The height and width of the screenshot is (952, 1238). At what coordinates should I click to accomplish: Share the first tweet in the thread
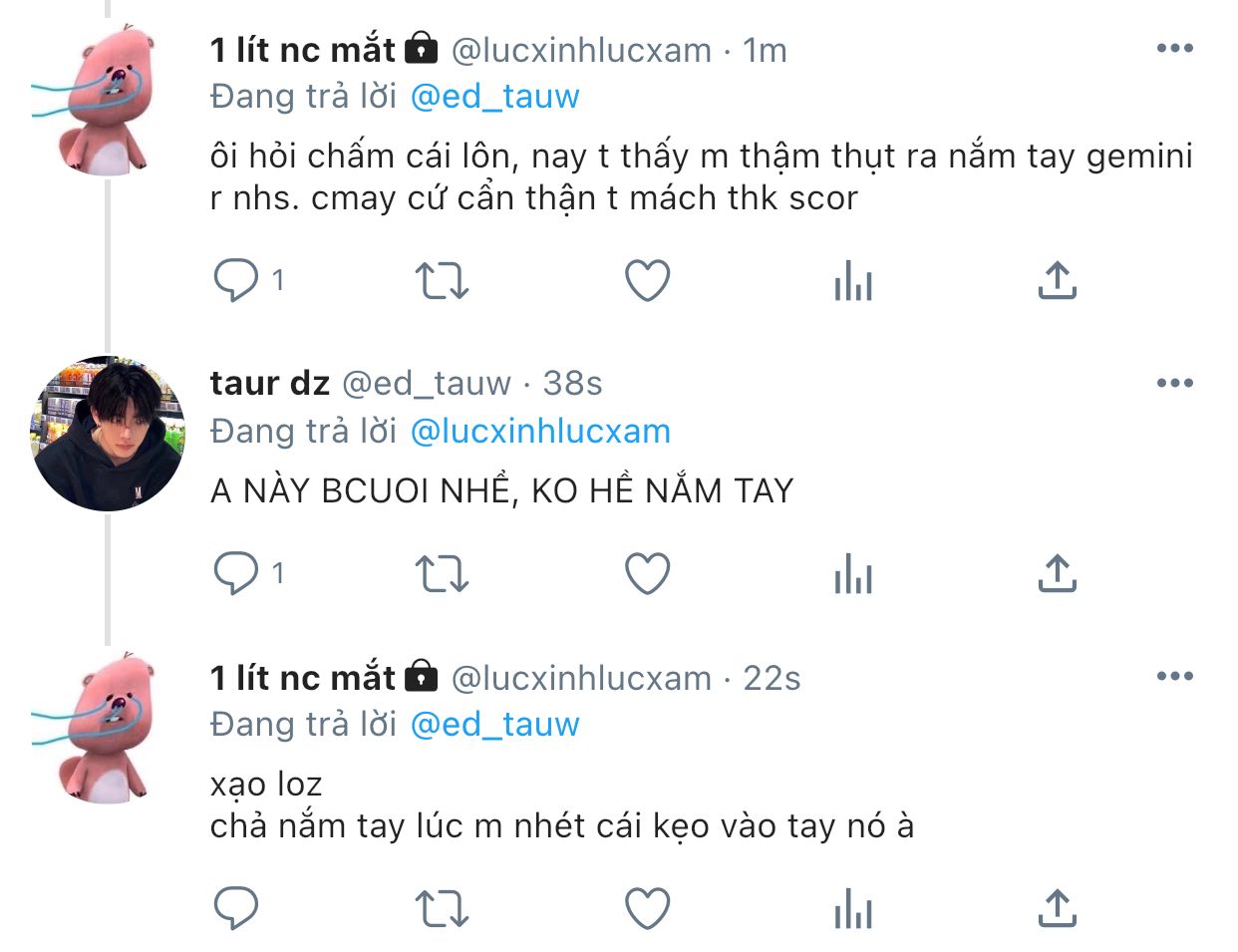pyautogui.click(x=1058, y=281)
